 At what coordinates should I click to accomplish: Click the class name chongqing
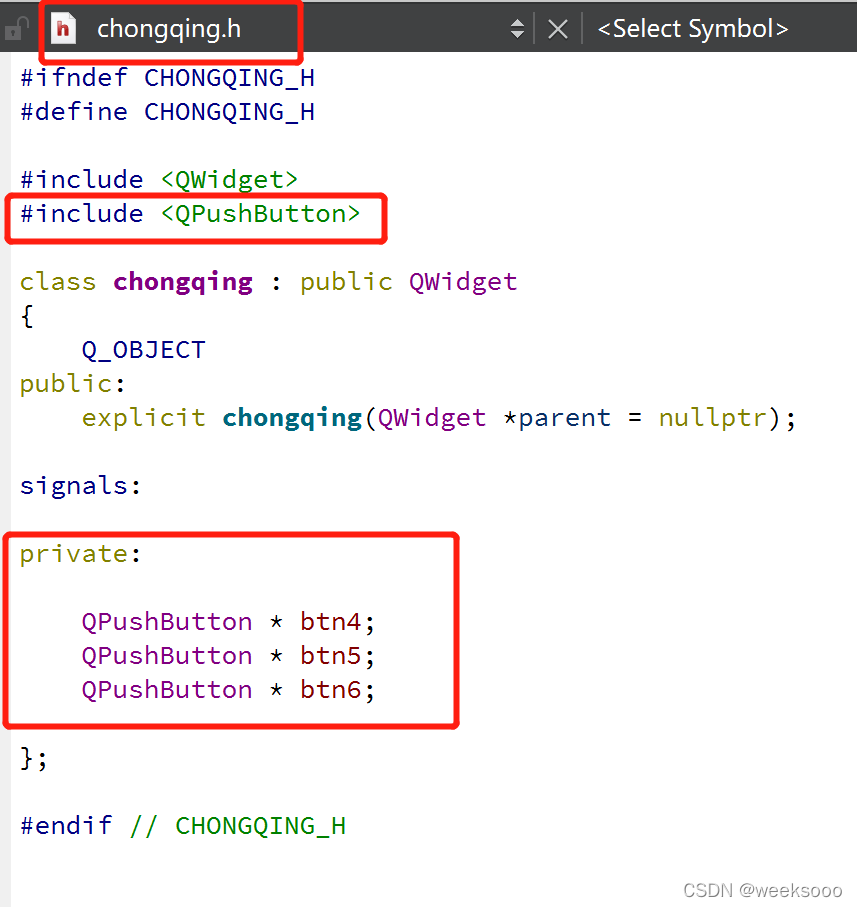point(183,282)
